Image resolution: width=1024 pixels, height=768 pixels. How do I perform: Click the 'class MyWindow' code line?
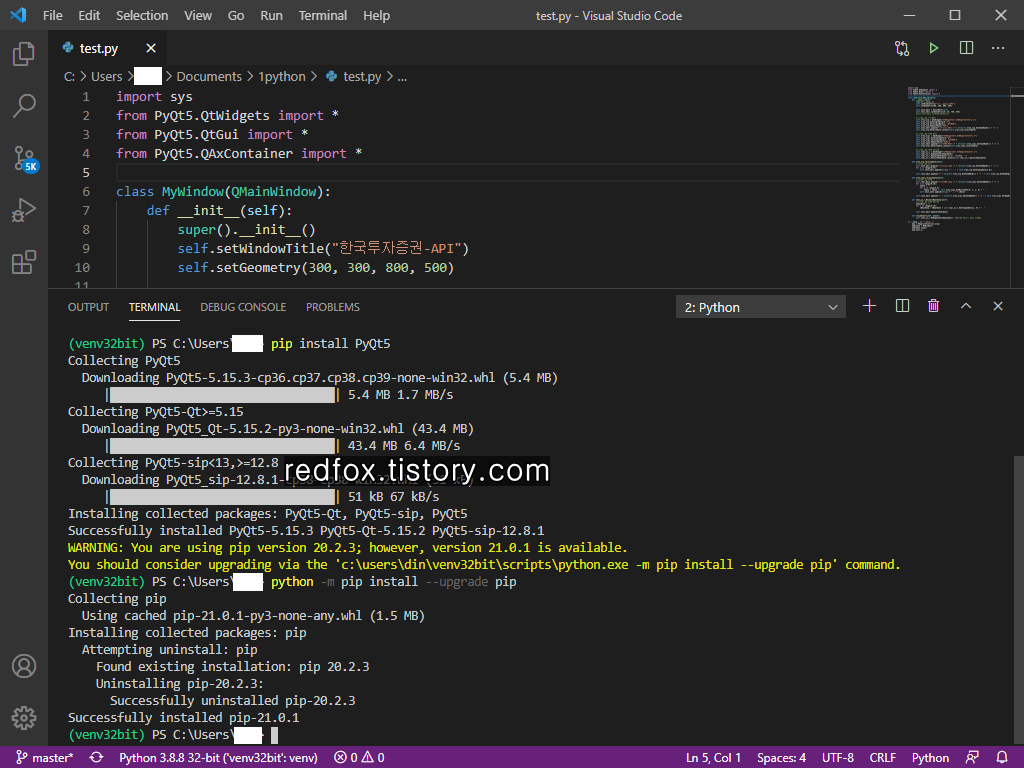pyautogui.click(x=223, y=191)
